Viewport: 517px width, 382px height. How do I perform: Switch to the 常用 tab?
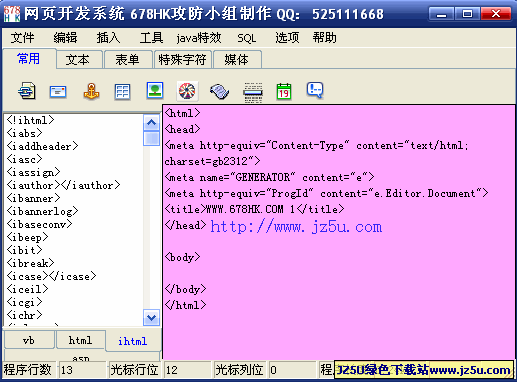[29, 59]
